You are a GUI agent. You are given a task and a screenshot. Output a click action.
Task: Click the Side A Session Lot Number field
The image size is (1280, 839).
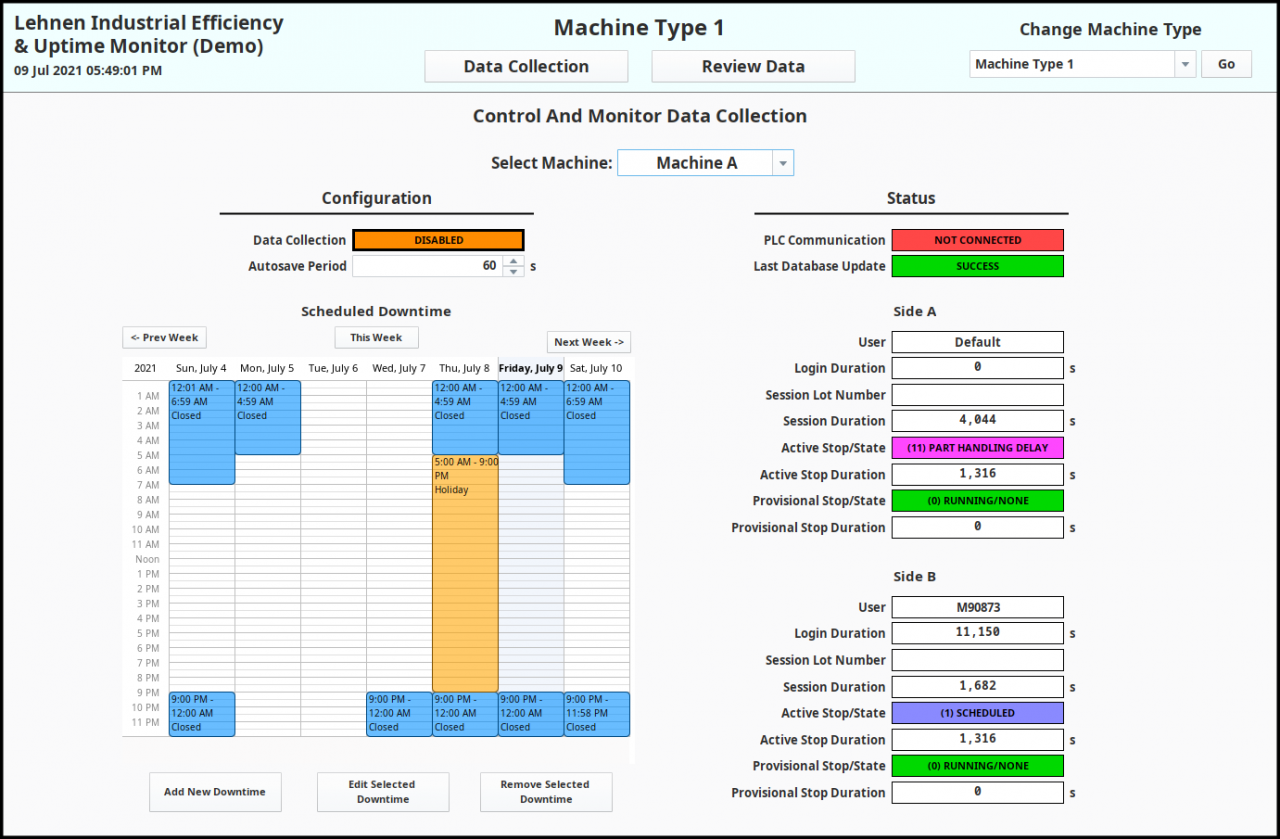point(977,395)
